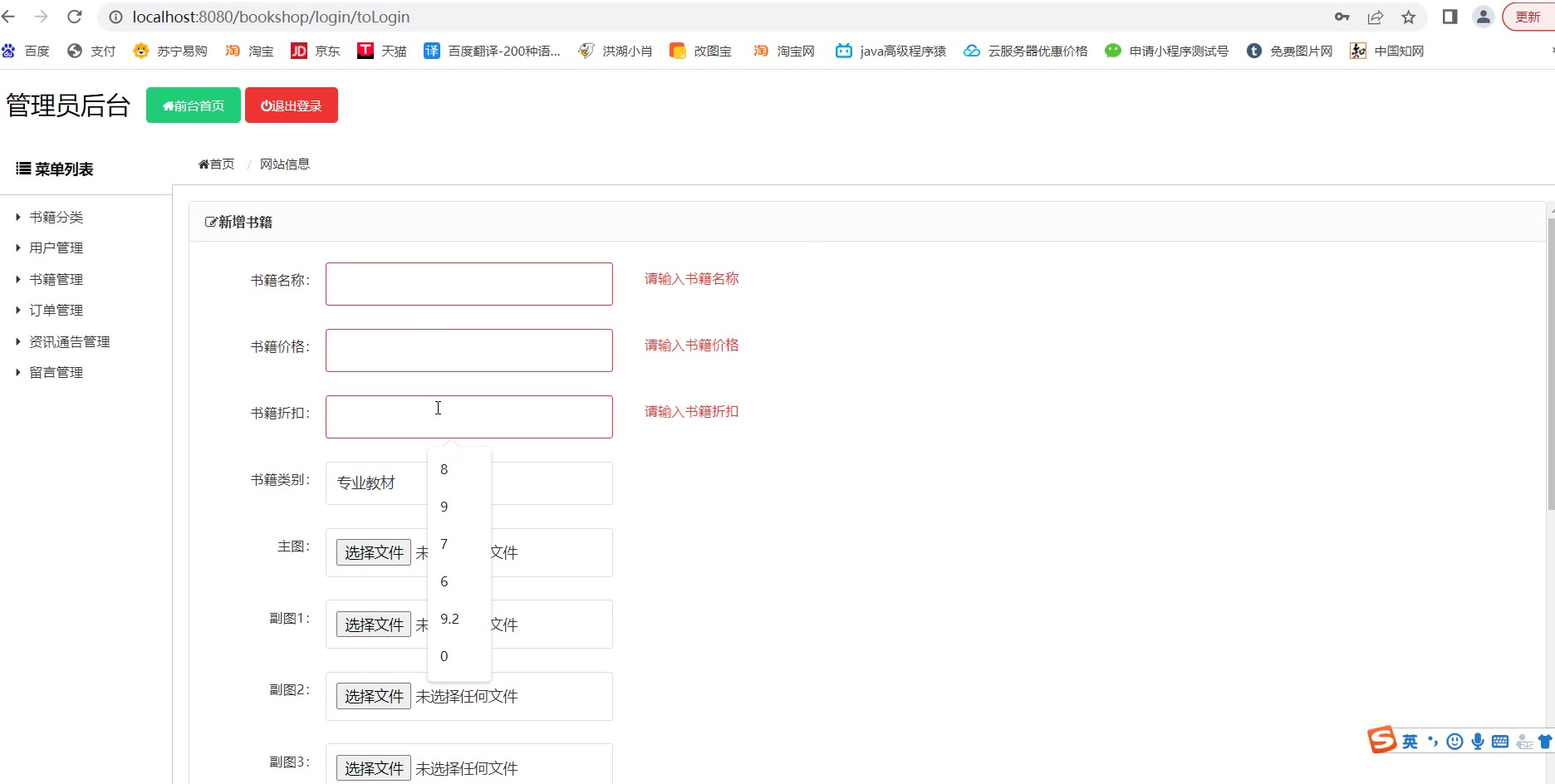Expand the 留言管理 menu

pos(56,373)
